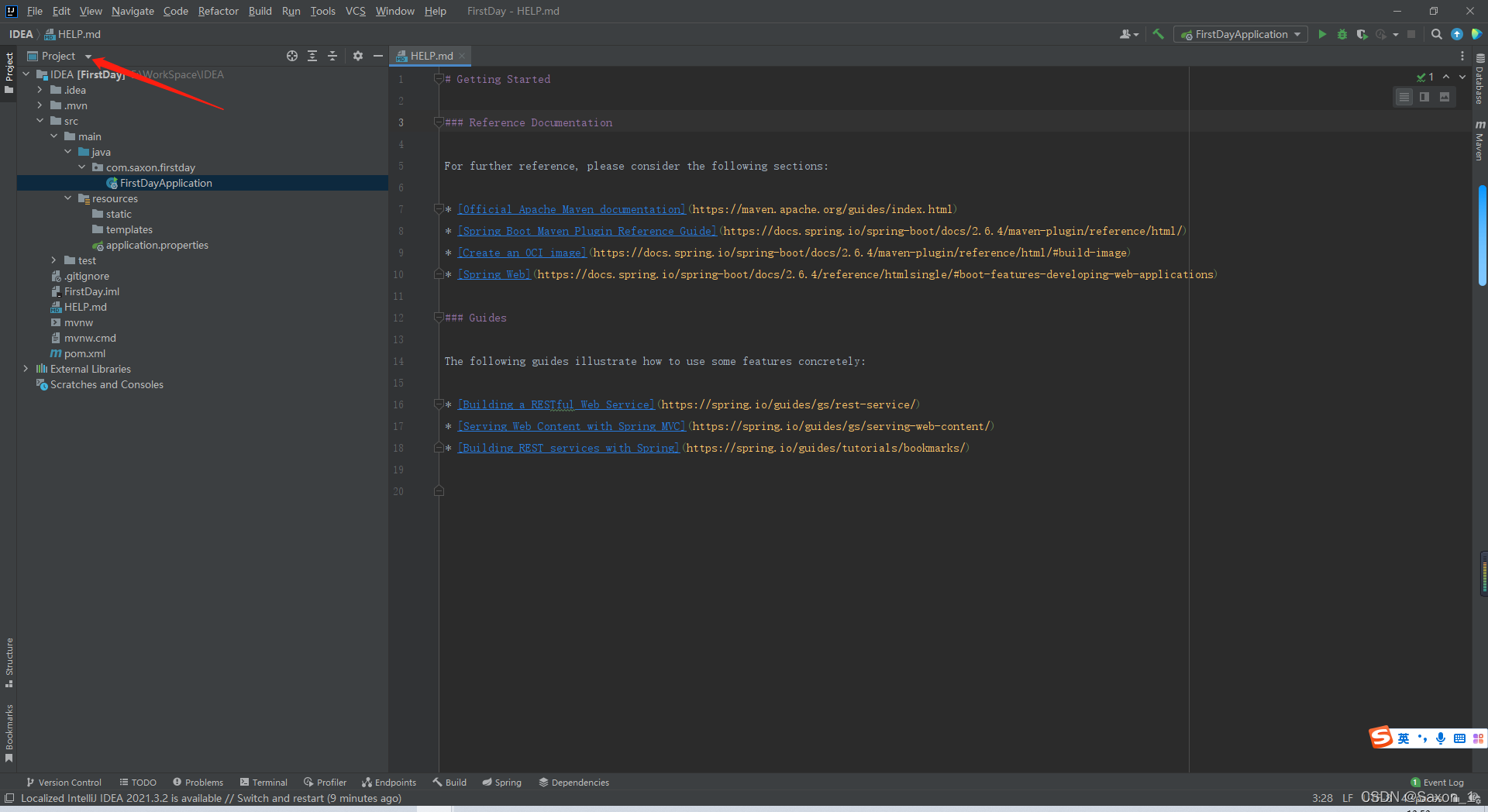Expand all in Project panel
The image size is (1488, 812).
tap(312, 56)
